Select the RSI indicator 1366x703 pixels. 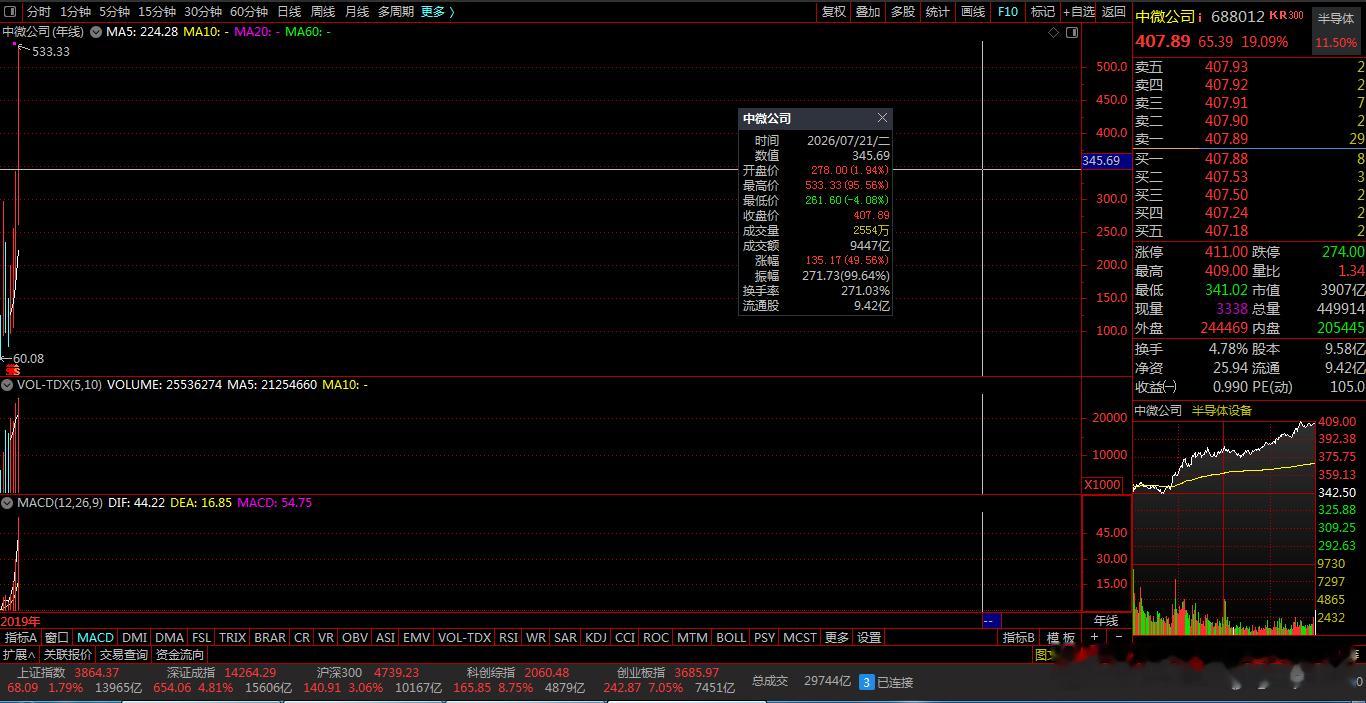[x=508, y=637]
